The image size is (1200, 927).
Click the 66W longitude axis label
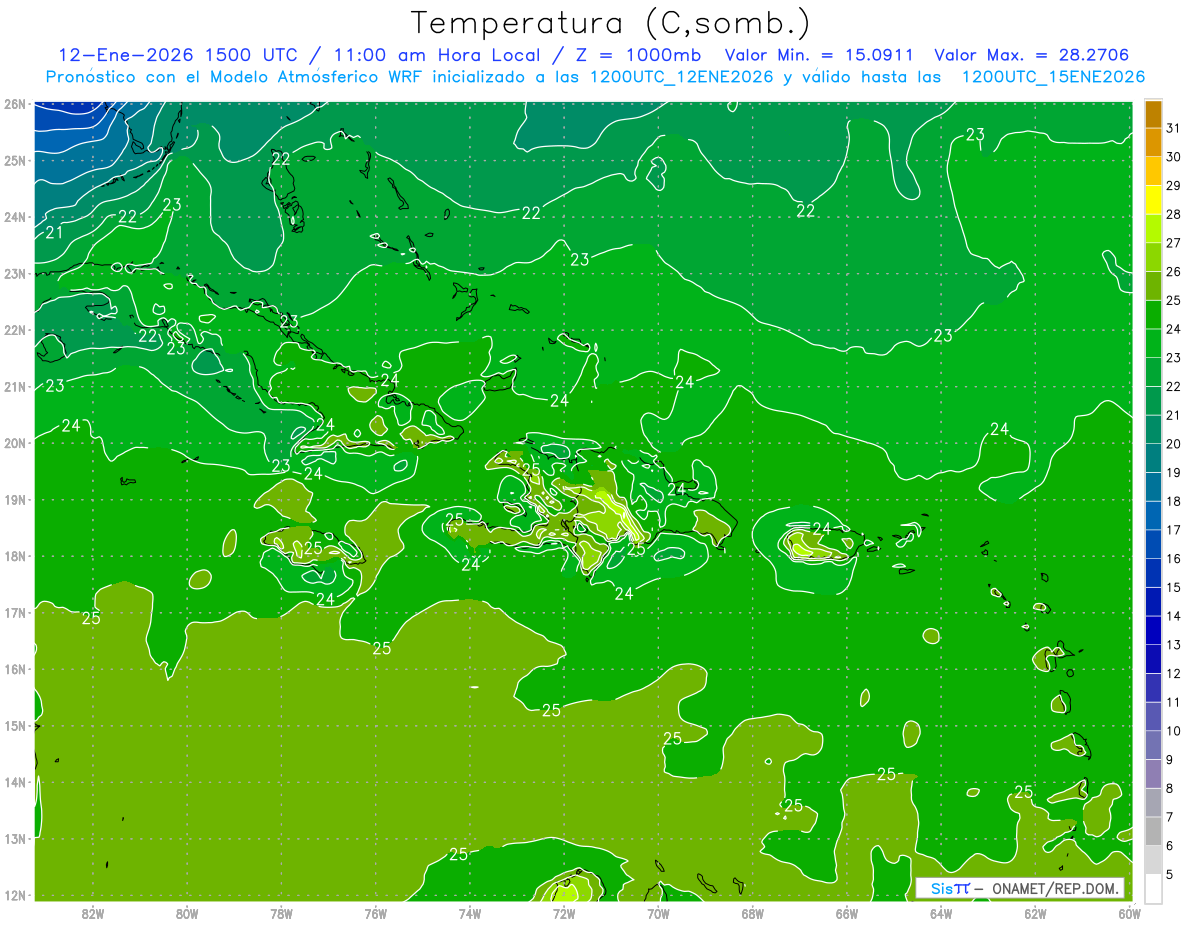[847, 913]
